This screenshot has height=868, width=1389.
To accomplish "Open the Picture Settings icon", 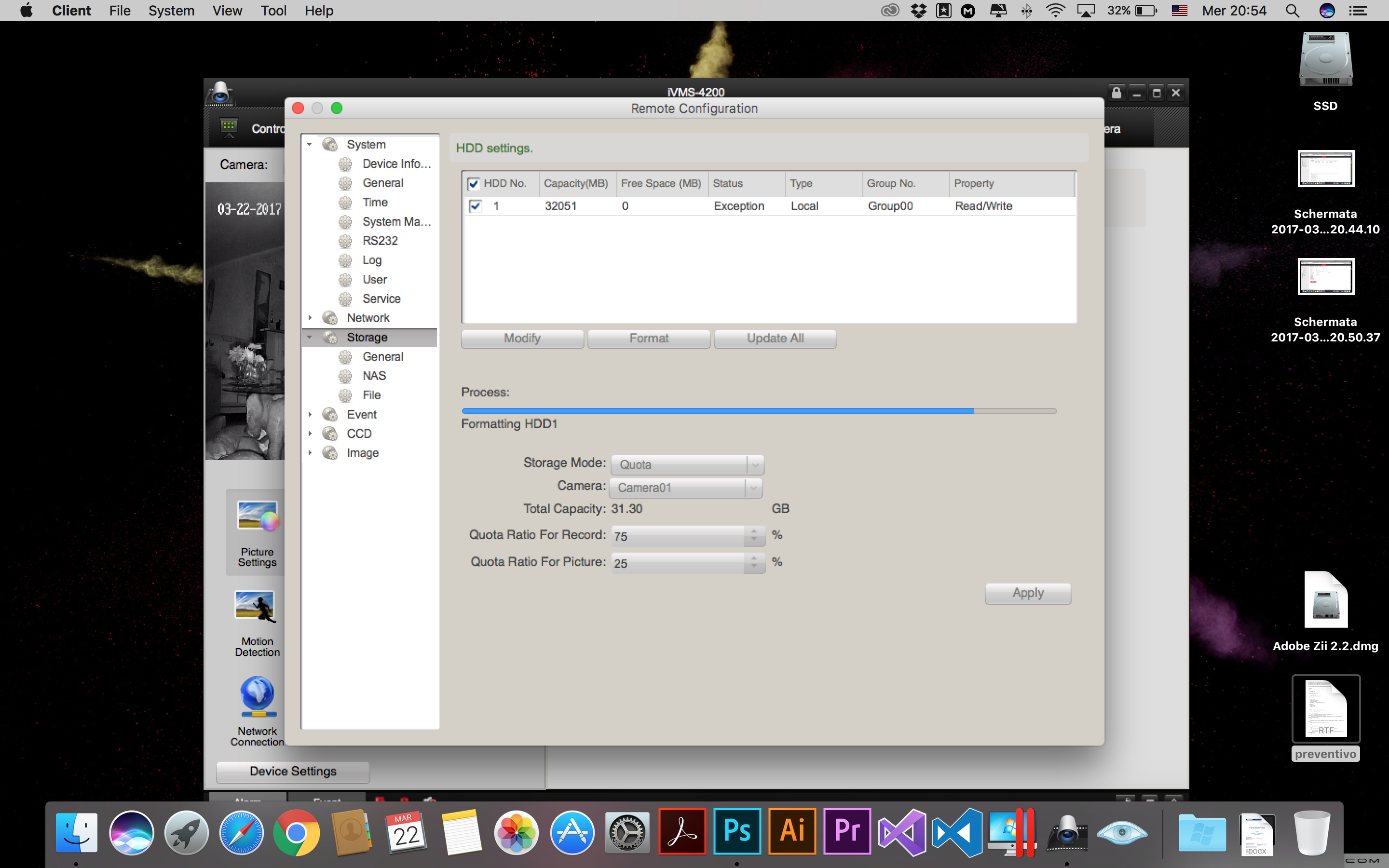I will [x=257, y=515].
